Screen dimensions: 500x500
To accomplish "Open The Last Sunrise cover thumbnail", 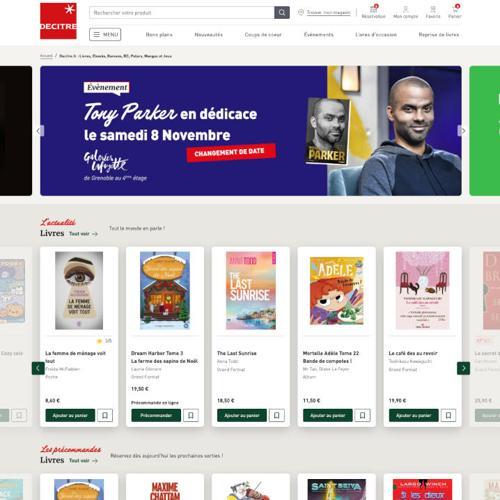I will click(251, 290).
